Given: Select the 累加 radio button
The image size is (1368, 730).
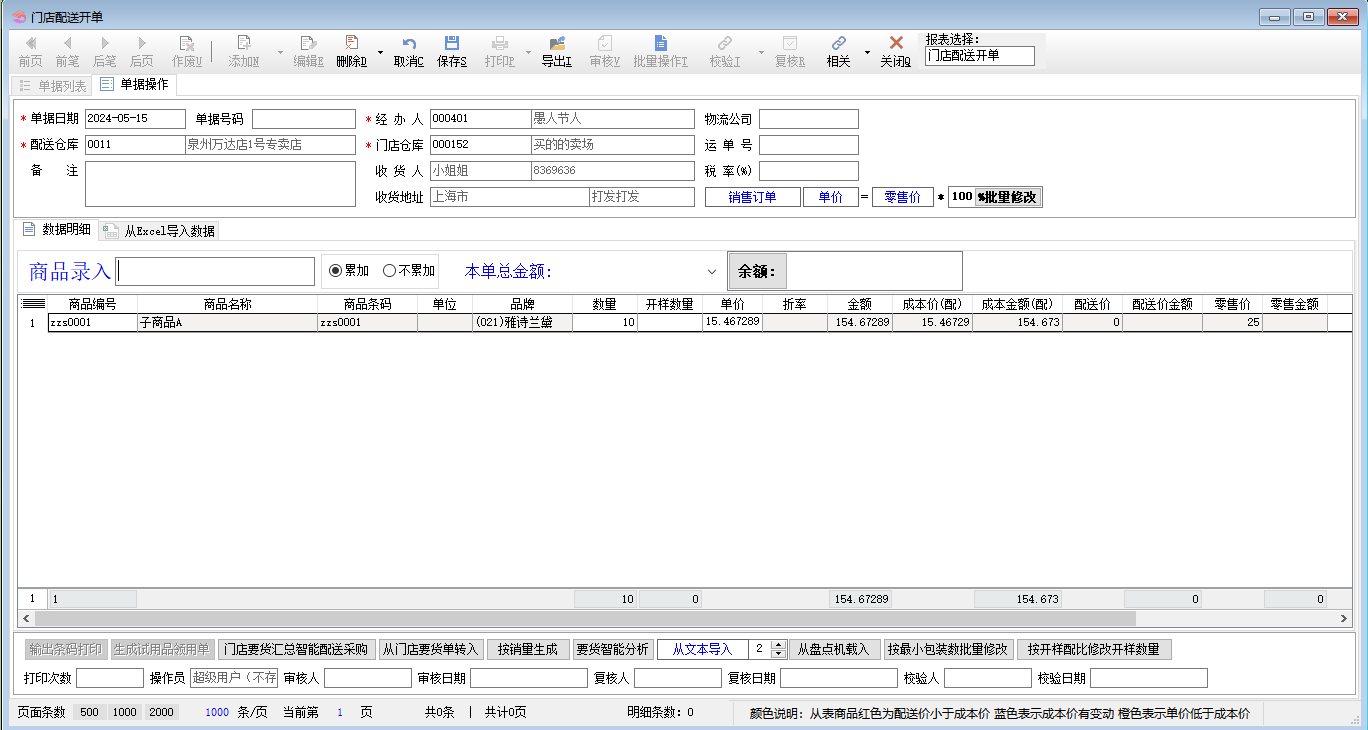Looking at the screenshot, I should [349, 270].
